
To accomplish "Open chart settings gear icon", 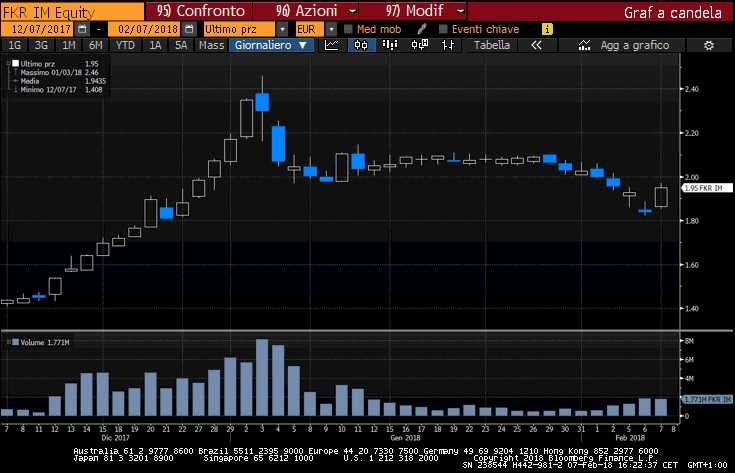I will pyautogui.click(x=708, y=45).
